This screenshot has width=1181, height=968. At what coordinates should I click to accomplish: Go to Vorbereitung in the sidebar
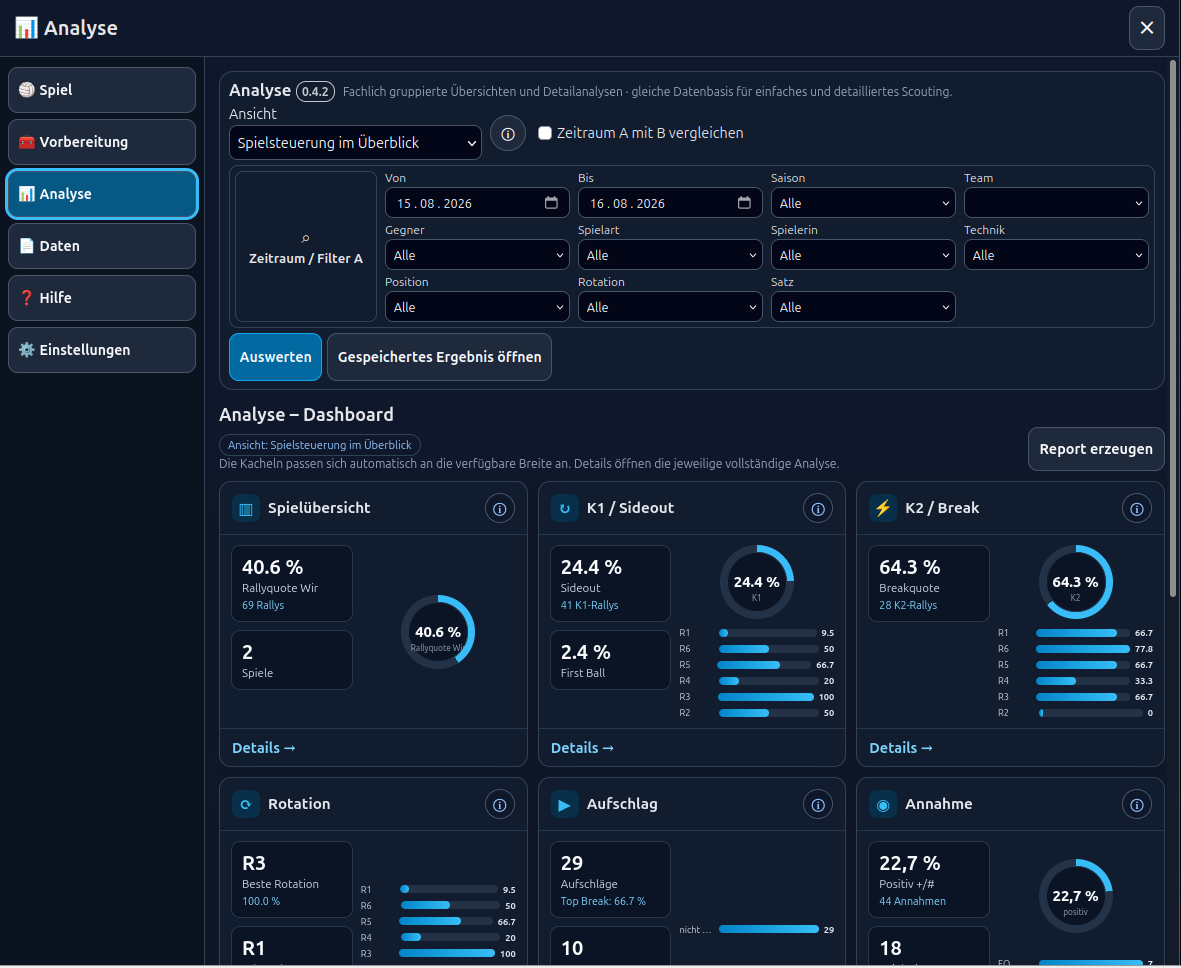pyautogui.click(x=102, y=142)
